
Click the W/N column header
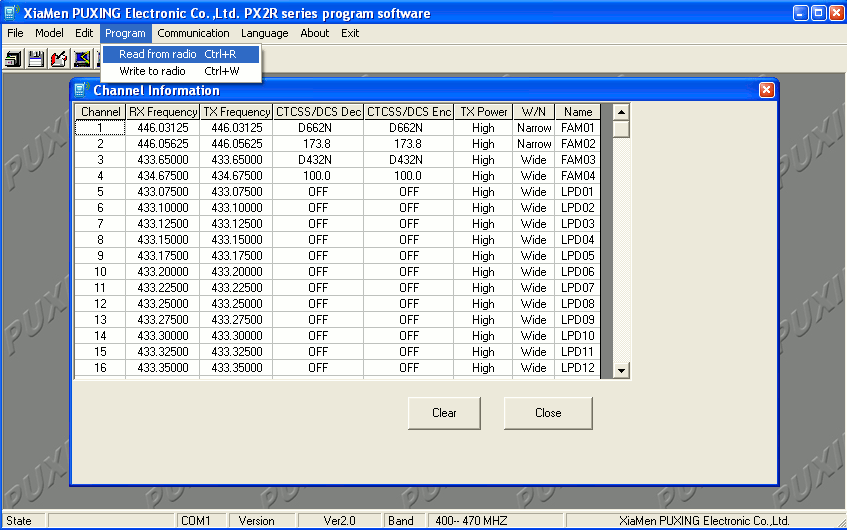(534, 112)
